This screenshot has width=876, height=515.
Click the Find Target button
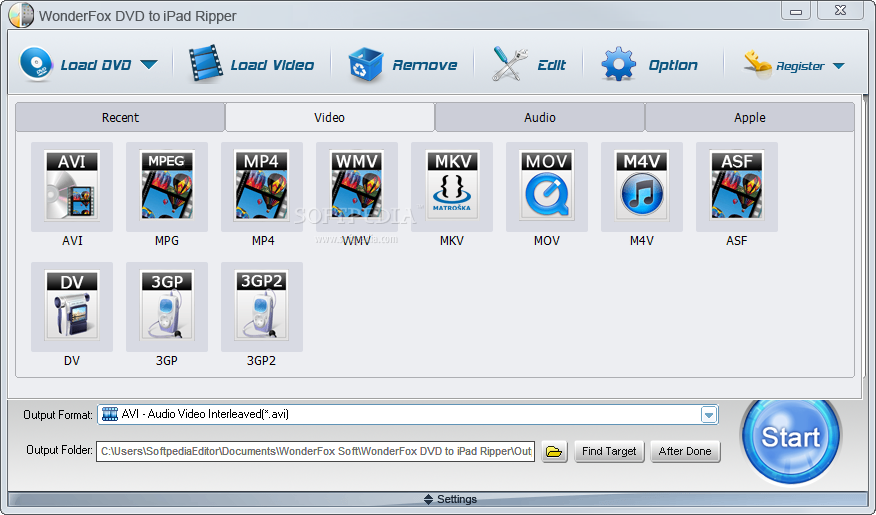[609, 451]
